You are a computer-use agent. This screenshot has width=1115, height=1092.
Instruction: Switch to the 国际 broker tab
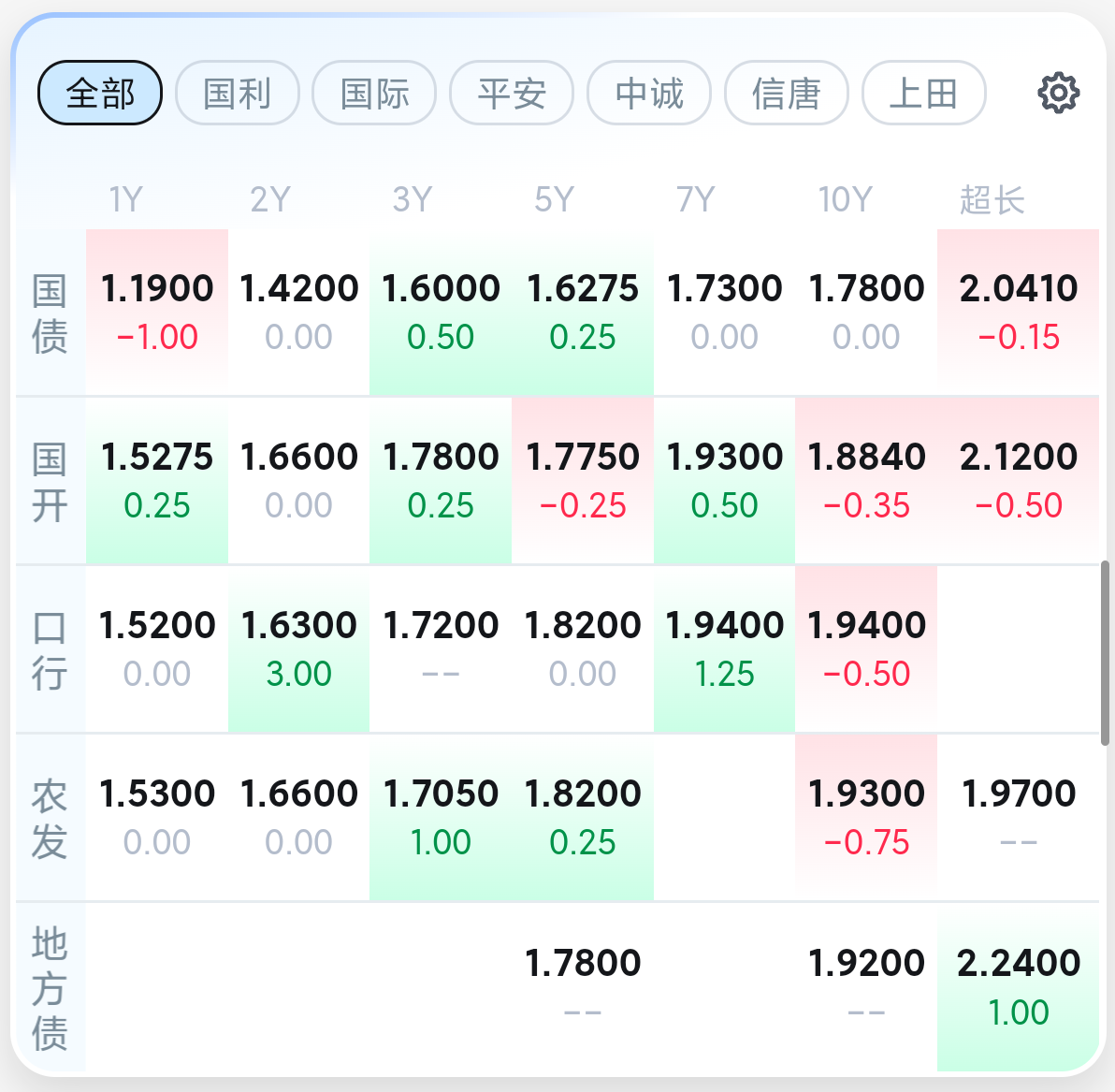pyautogui.click(x=374, y=93)
